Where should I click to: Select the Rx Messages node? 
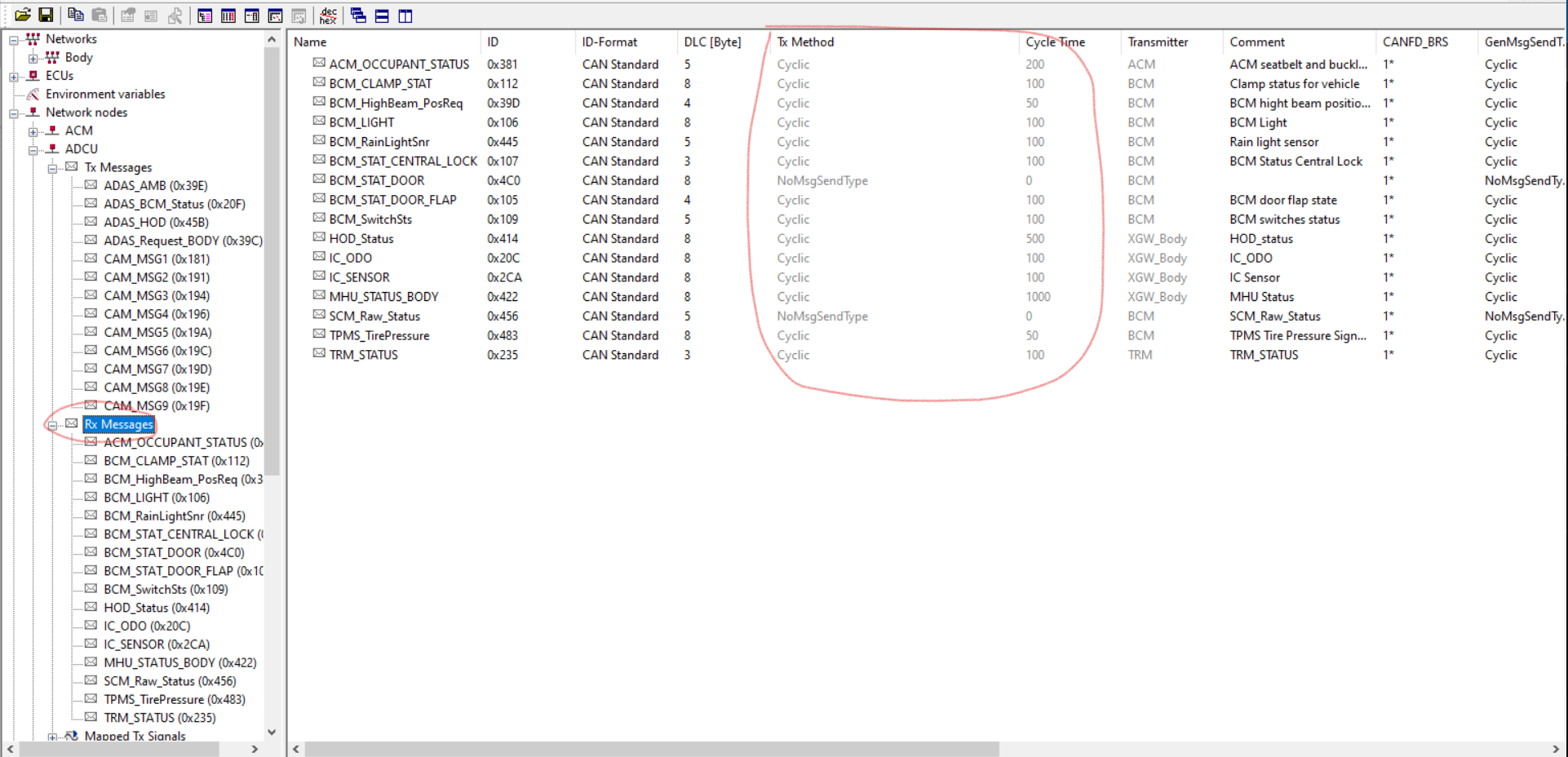[x=118, y=423]
